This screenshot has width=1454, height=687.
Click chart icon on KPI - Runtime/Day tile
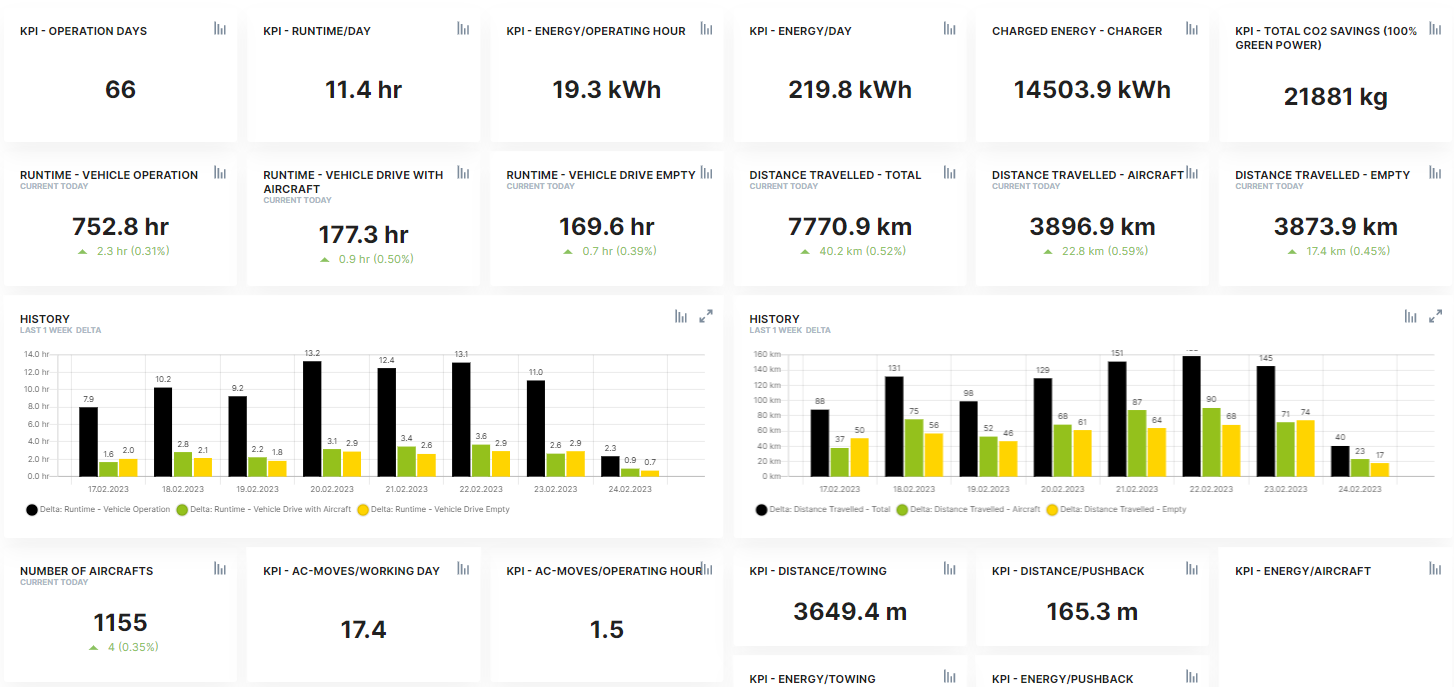pos(463,29)
